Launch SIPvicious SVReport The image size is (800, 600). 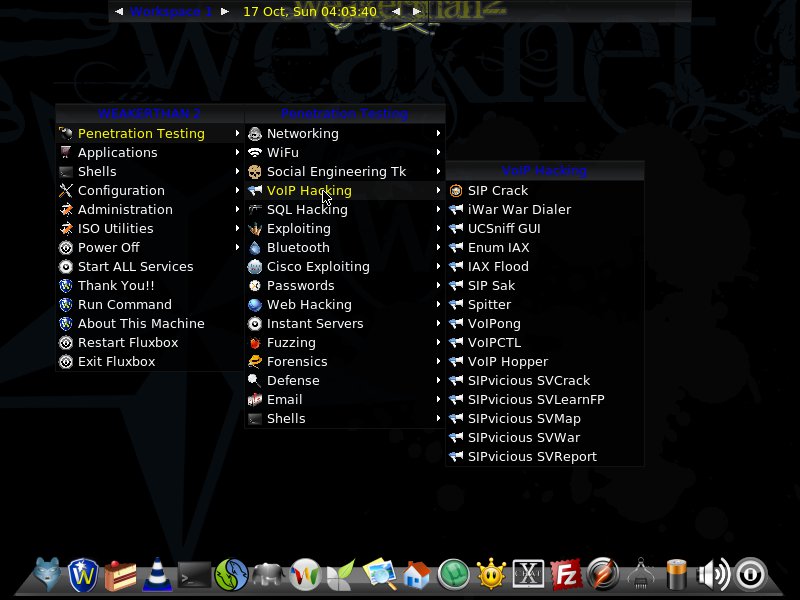(x=545, y=457)
